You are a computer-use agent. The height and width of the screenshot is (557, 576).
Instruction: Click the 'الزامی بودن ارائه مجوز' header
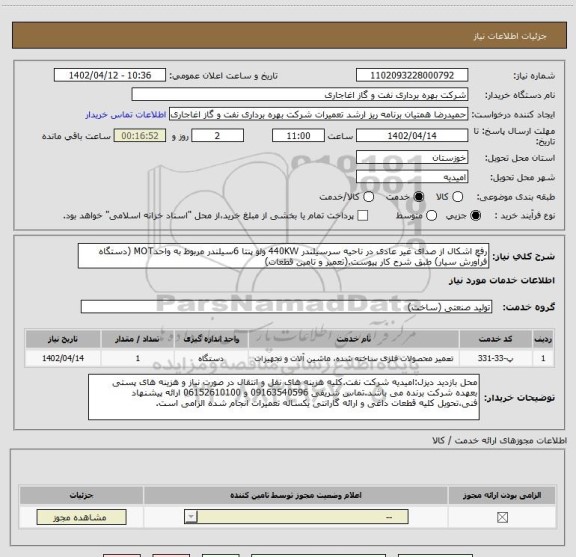pyautogui.click(x=502, y=495)
